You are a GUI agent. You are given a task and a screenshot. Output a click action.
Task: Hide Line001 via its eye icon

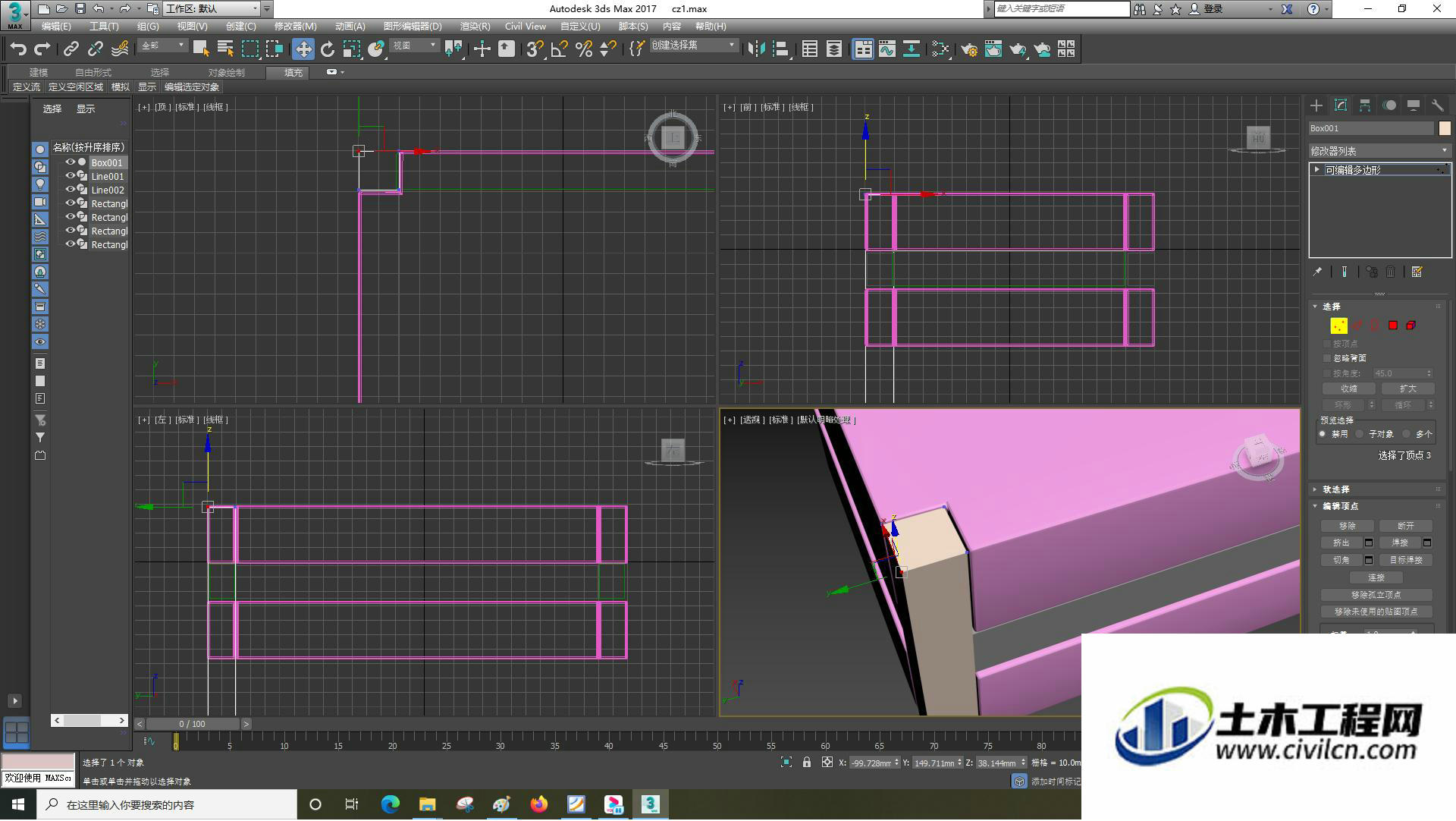[70, 176]
